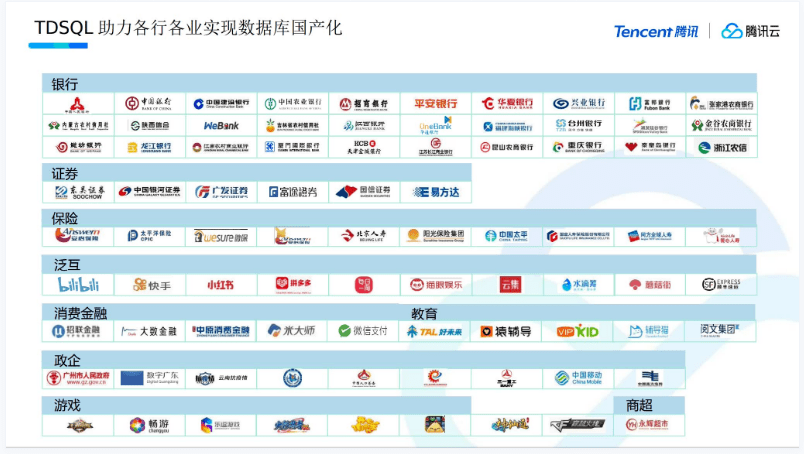This screenshot has width=804, height=454.
Task: Select the 猿辅导 logo
Action: (x=506, y=331)
